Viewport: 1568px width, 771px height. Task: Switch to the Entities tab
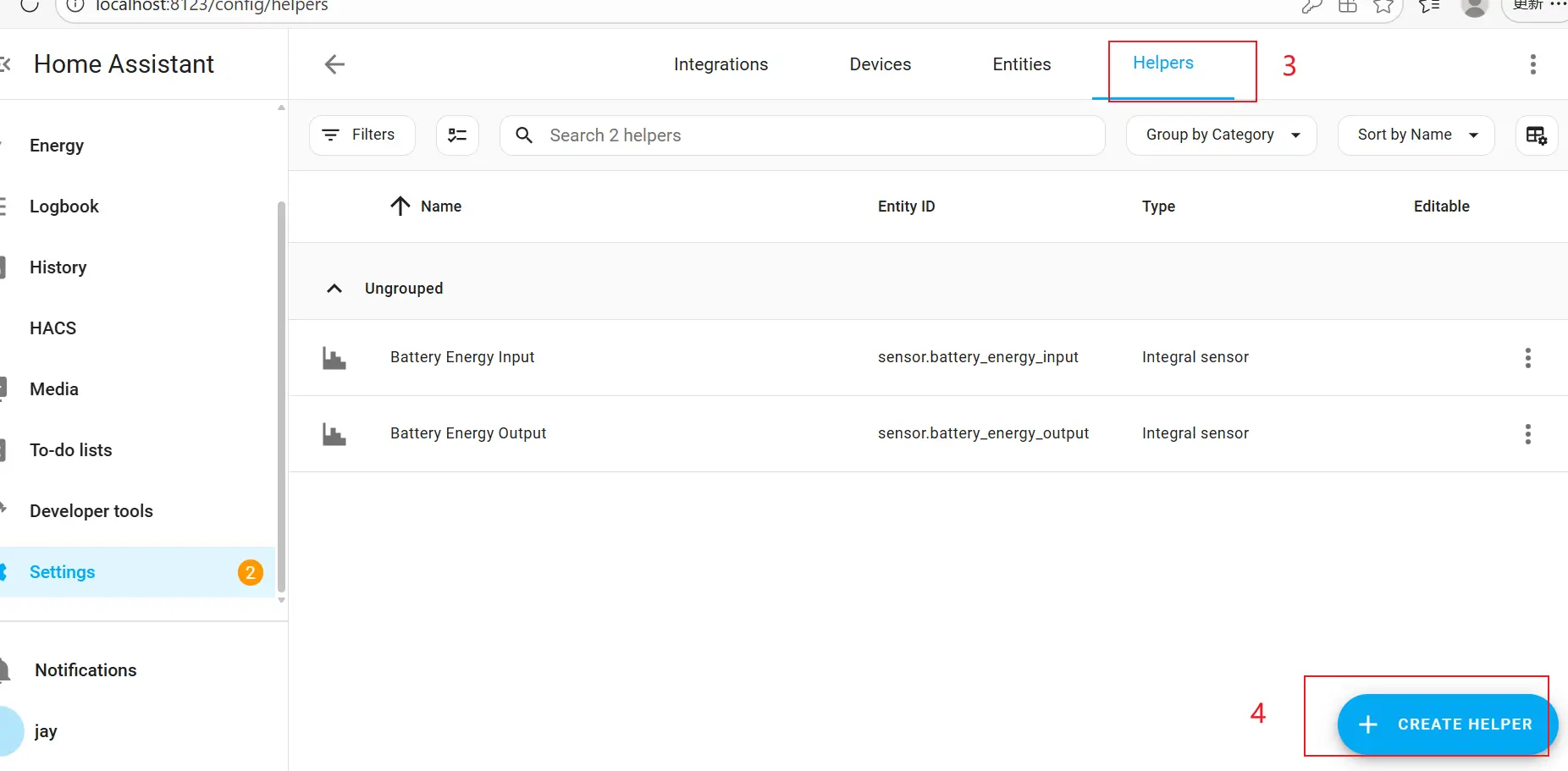tap(1021, 64)
